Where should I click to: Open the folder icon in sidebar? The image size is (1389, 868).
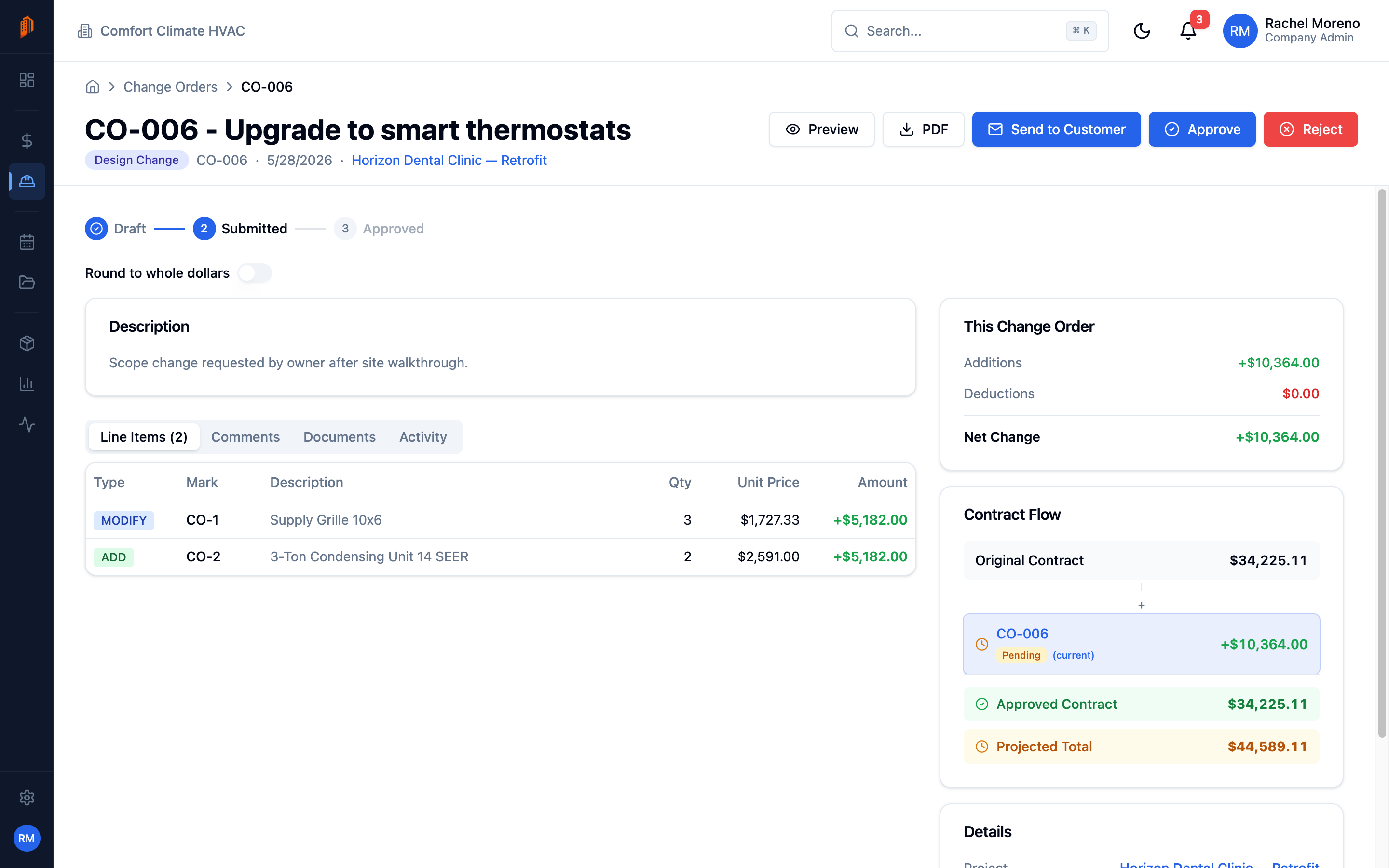point(27,283)
